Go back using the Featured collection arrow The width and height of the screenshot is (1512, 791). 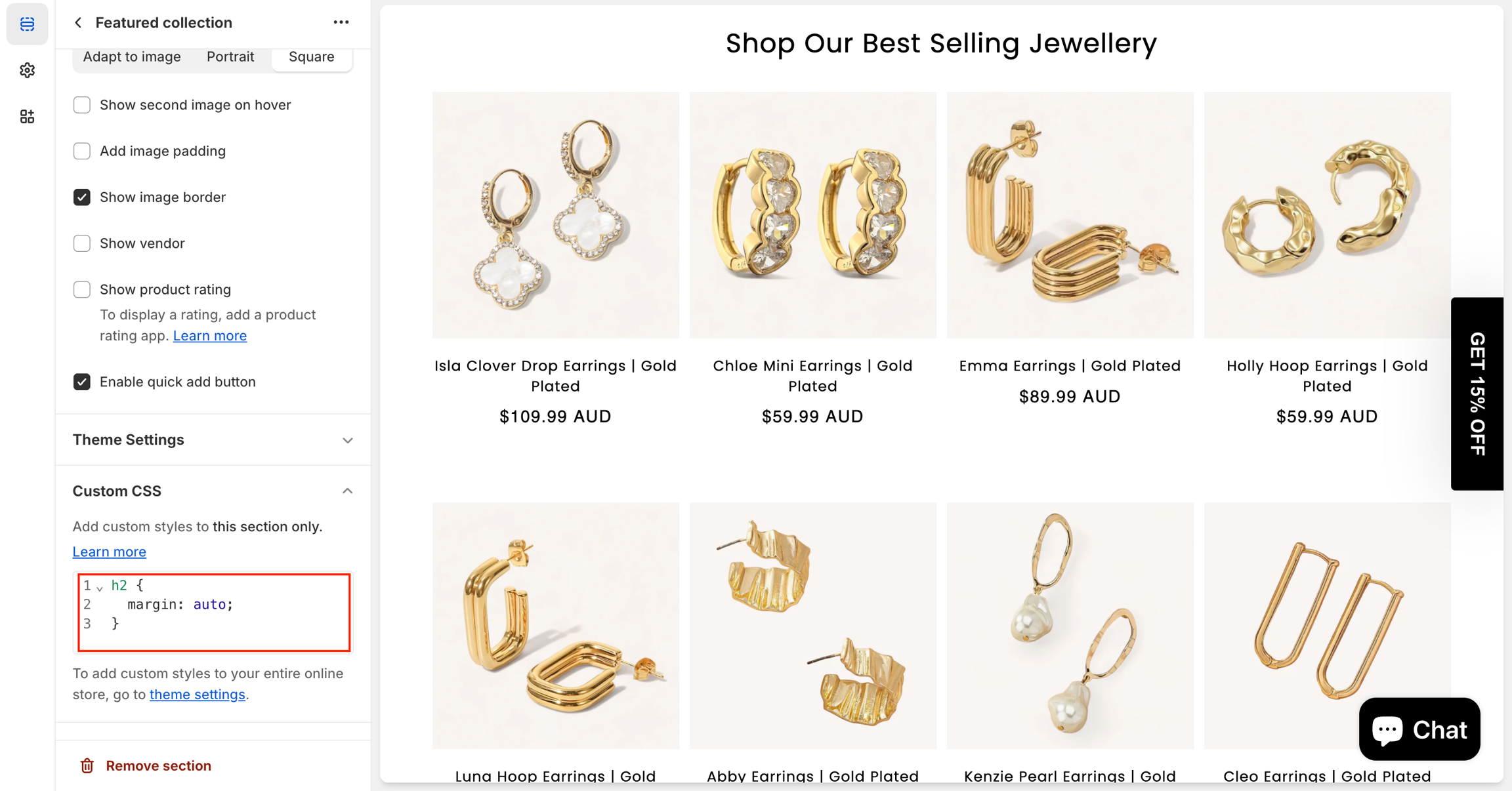click(x=78, y=23)
